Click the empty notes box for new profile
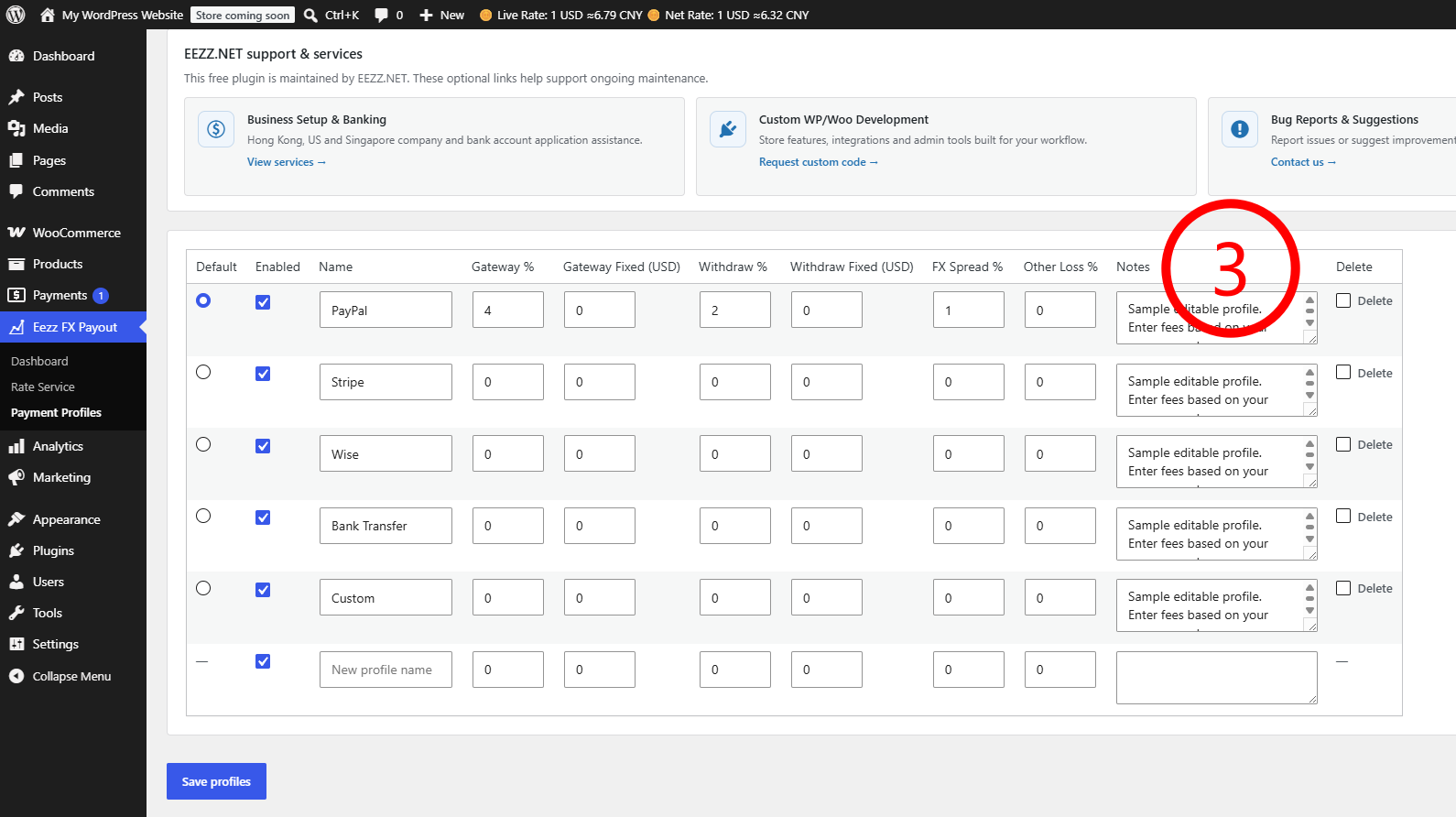Image resolution: width=1456 pixels, height=817 pixels. pyautogui.click(x=1217, y=678)
